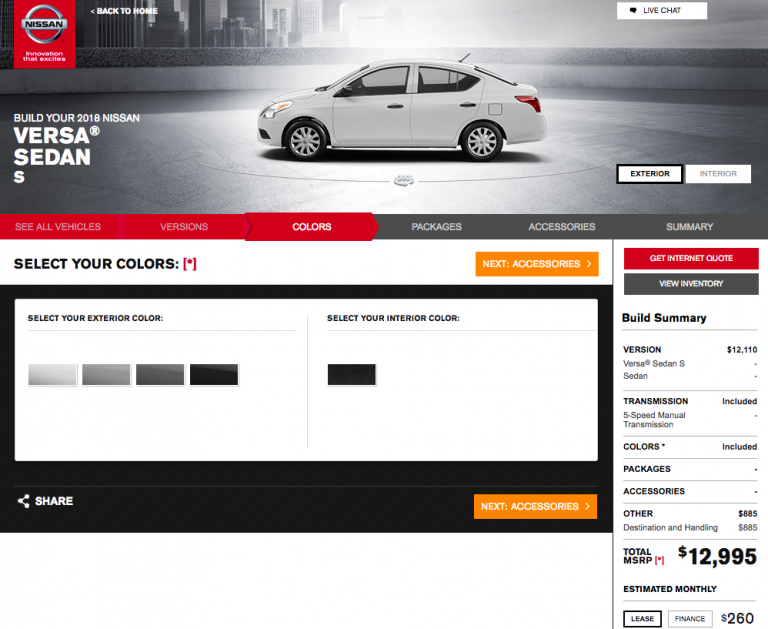Click the 5-Speed Manual Transmission text

click(654, 420)
